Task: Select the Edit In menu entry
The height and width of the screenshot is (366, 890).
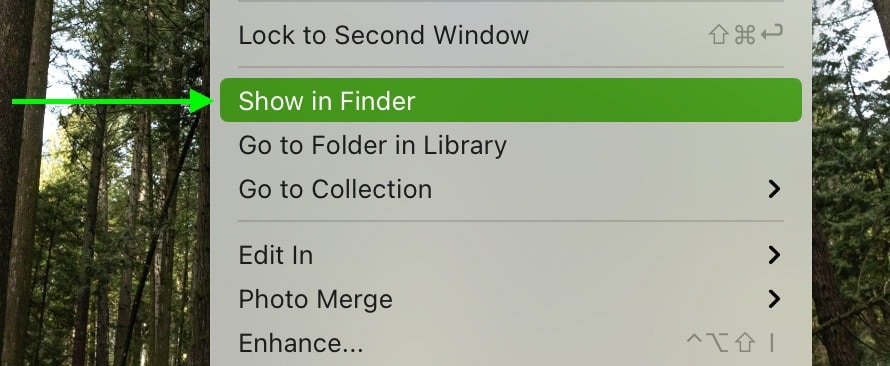Action: click(x=510, y=255)
